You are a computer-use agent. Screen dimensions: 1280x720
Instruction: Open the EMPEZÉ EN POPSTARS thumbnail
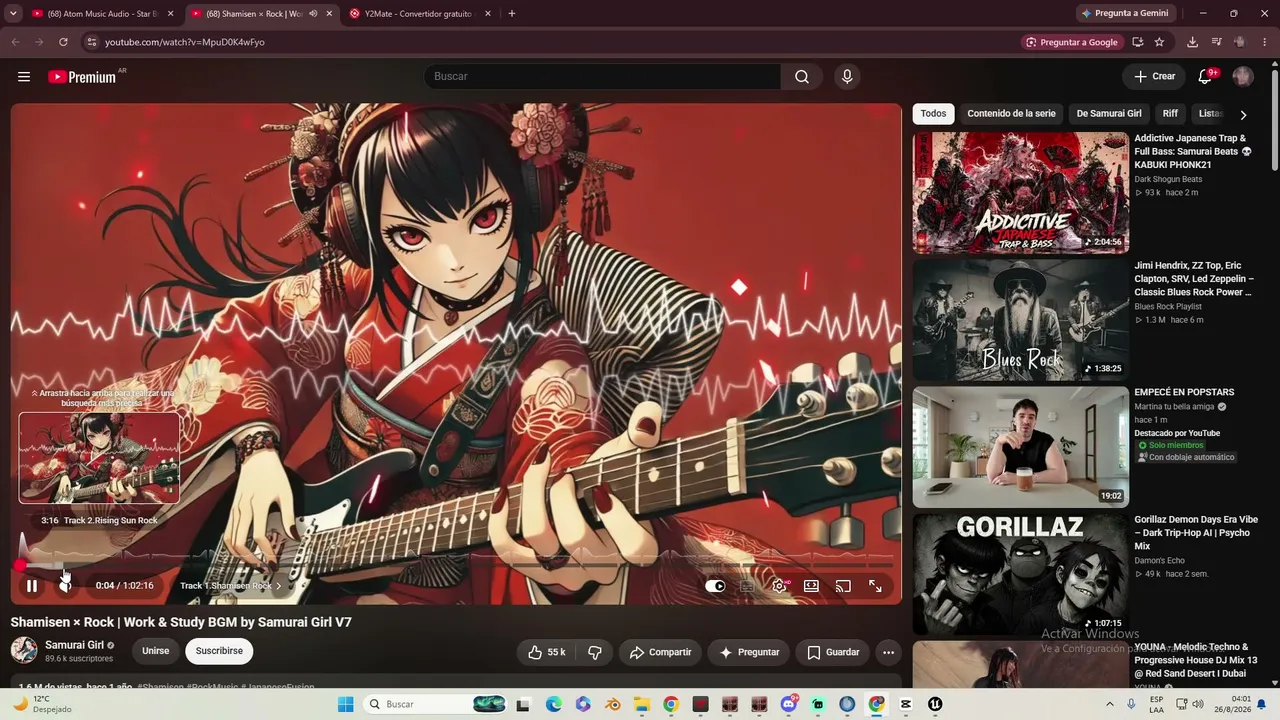tap(1021, 447)
